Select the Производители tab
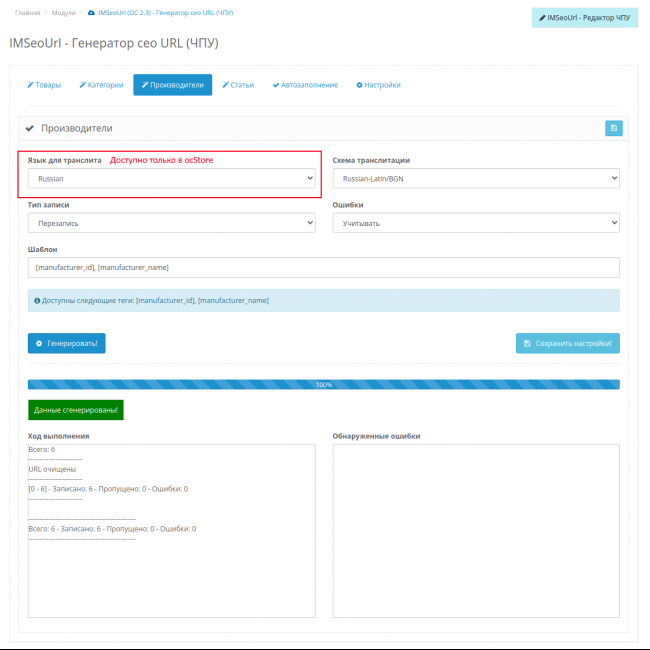Viewport: 650px width, 650px height. (x=172, y=85)
